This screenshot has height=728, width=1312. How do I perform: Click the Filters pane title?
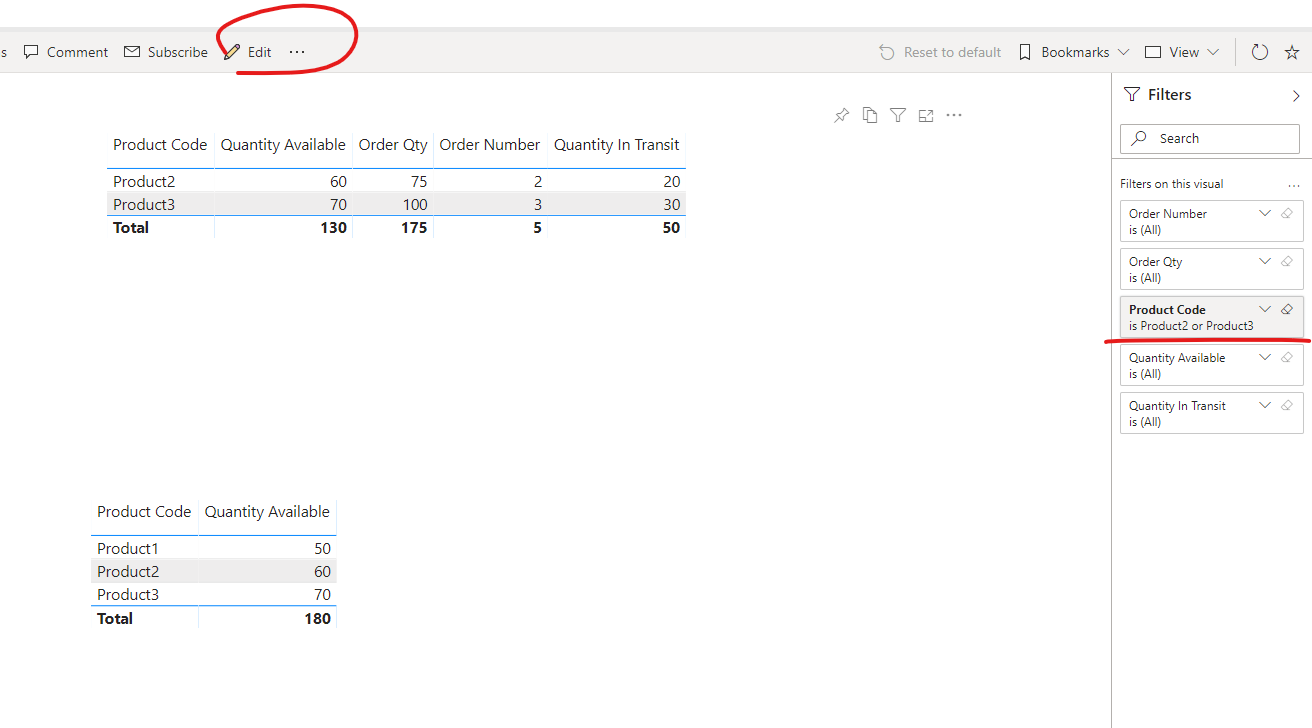pyautogui.click(x=1169, y=95)
